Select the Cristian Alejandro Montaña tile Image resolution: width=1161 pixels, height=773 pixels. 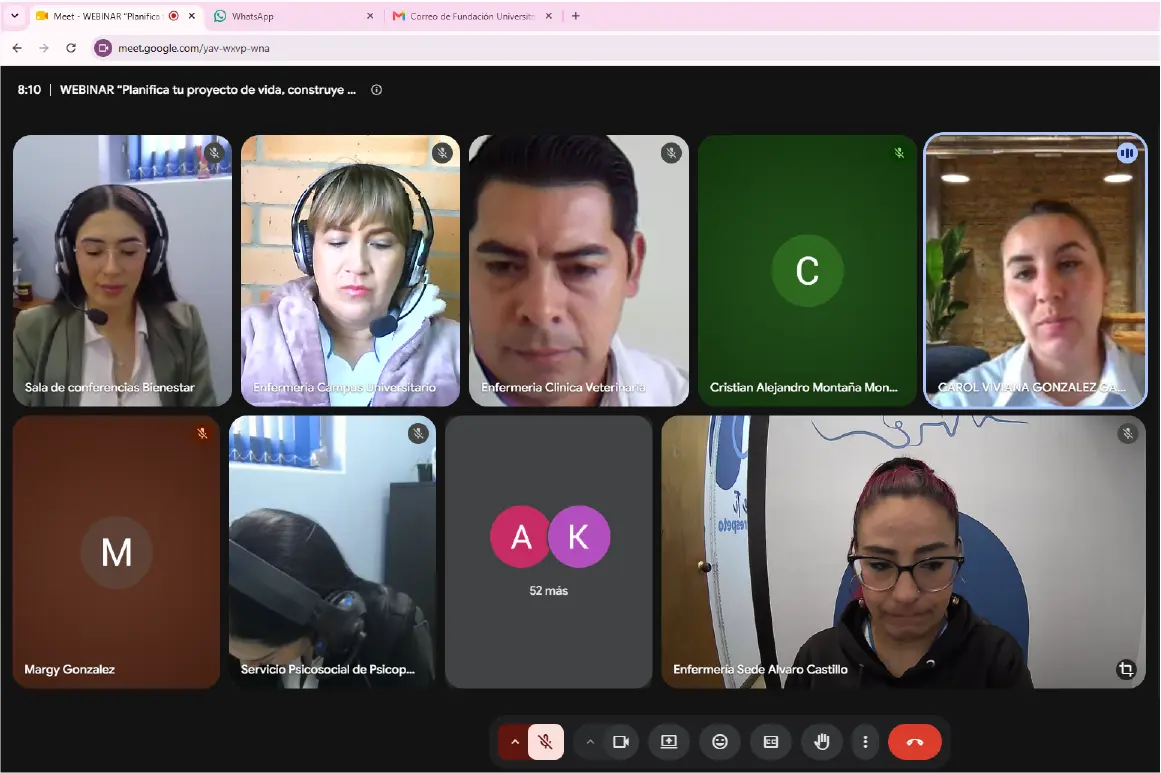(x=808, y=270)
